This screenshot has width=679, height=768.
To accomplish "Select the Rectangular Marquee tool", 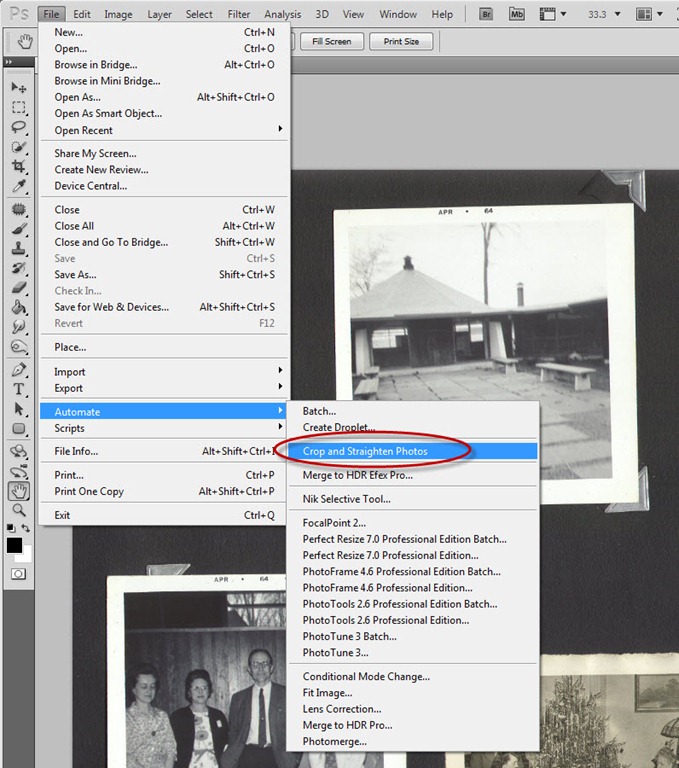I will coord(19,107).
